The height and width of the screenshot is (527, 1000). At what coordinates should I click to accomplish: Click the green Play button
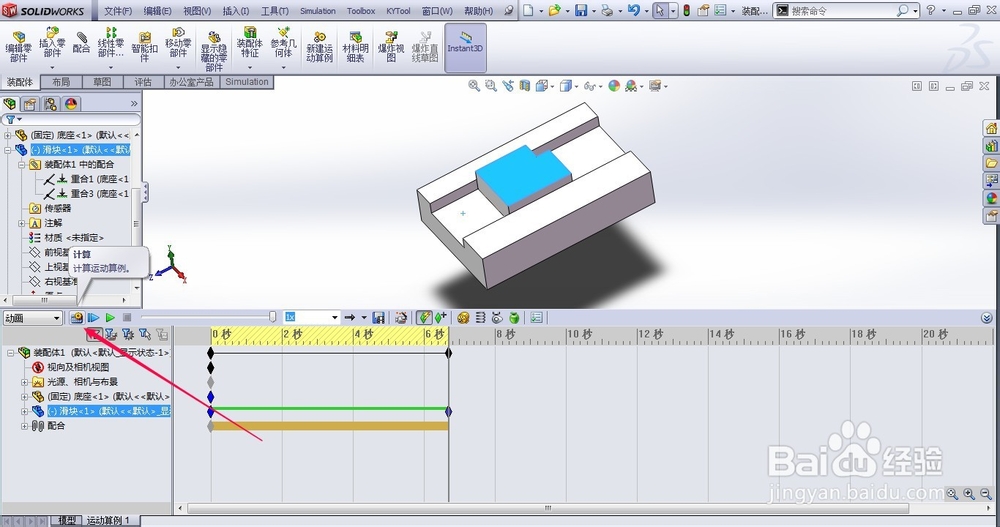[110, 317]
